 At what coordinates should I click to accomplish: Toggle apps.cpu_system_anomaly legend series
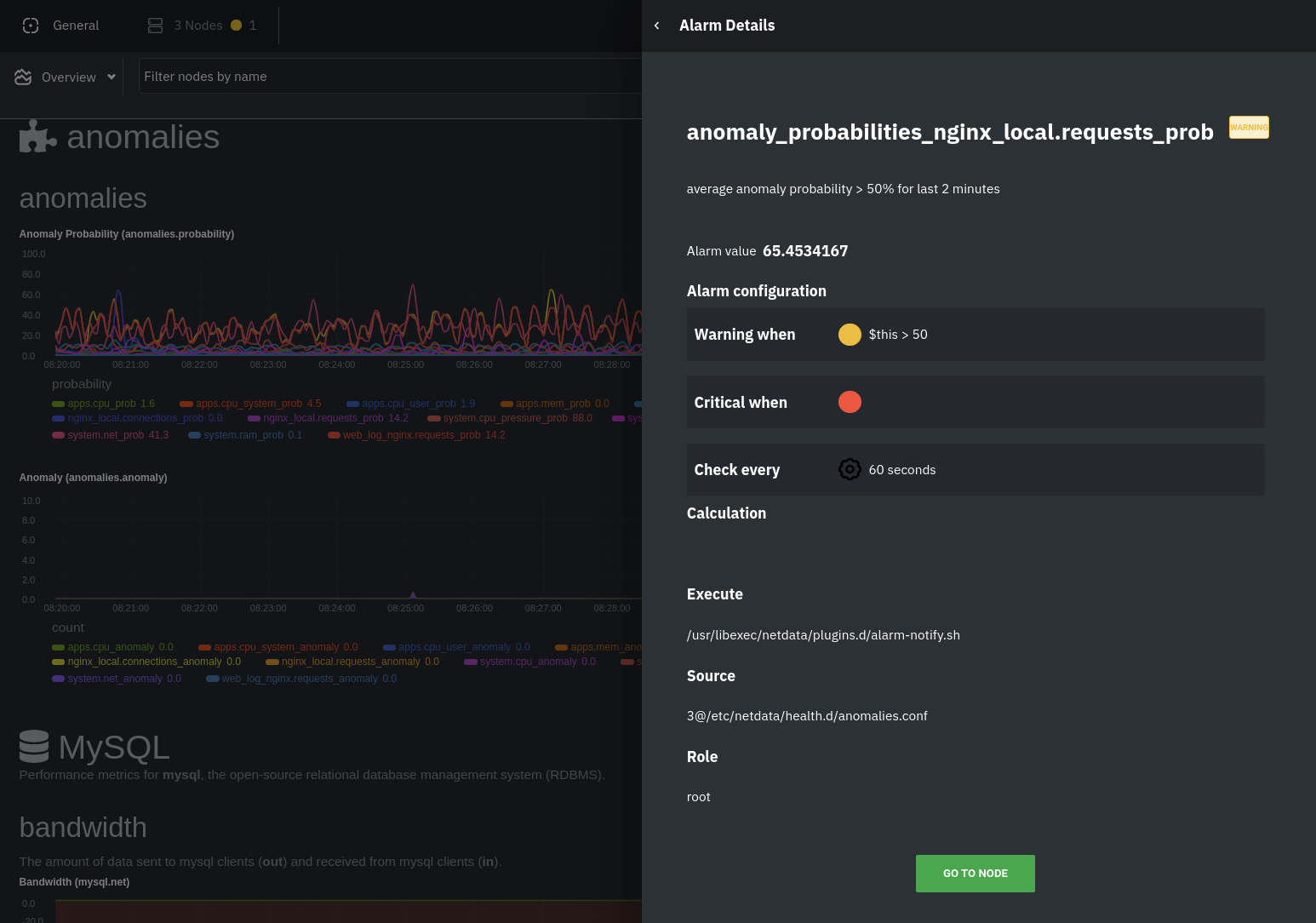click(x=278, y=647)
